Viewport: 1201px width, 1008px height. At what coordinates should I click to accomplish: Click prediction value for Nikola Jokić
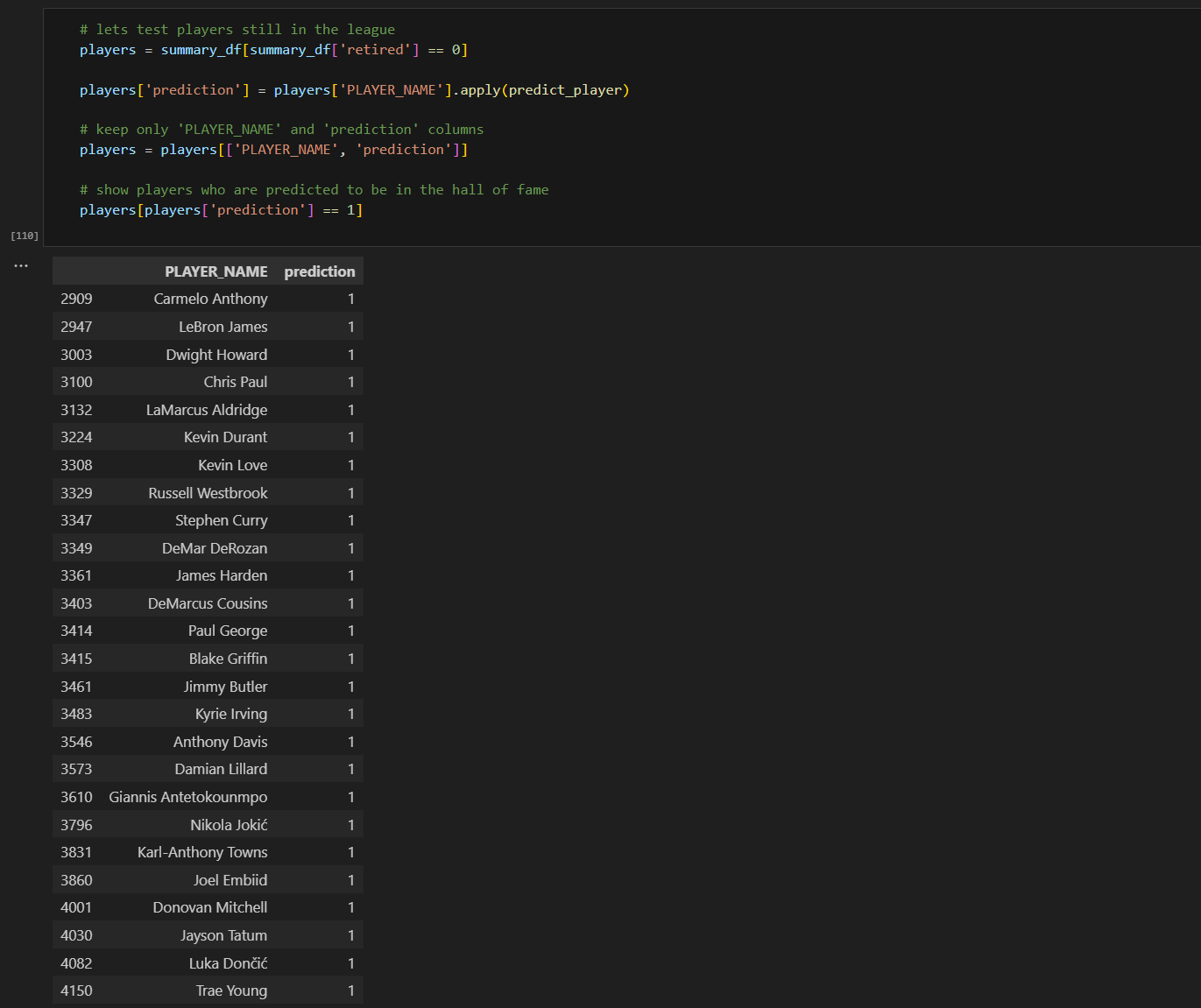click(351, 825)
